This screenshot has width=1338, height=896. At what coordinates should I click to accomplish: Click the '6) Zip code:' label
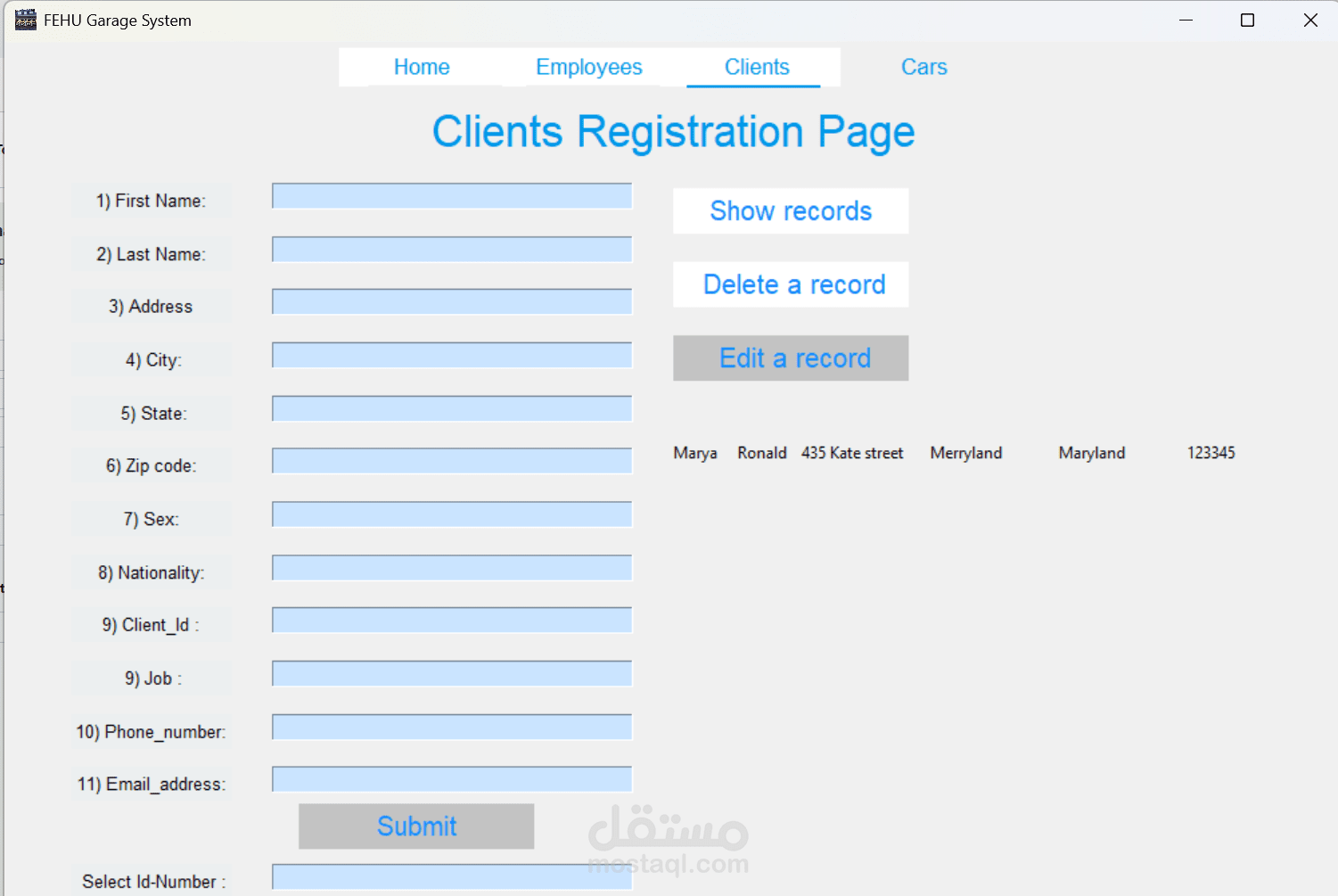click(x=152, y=465)
